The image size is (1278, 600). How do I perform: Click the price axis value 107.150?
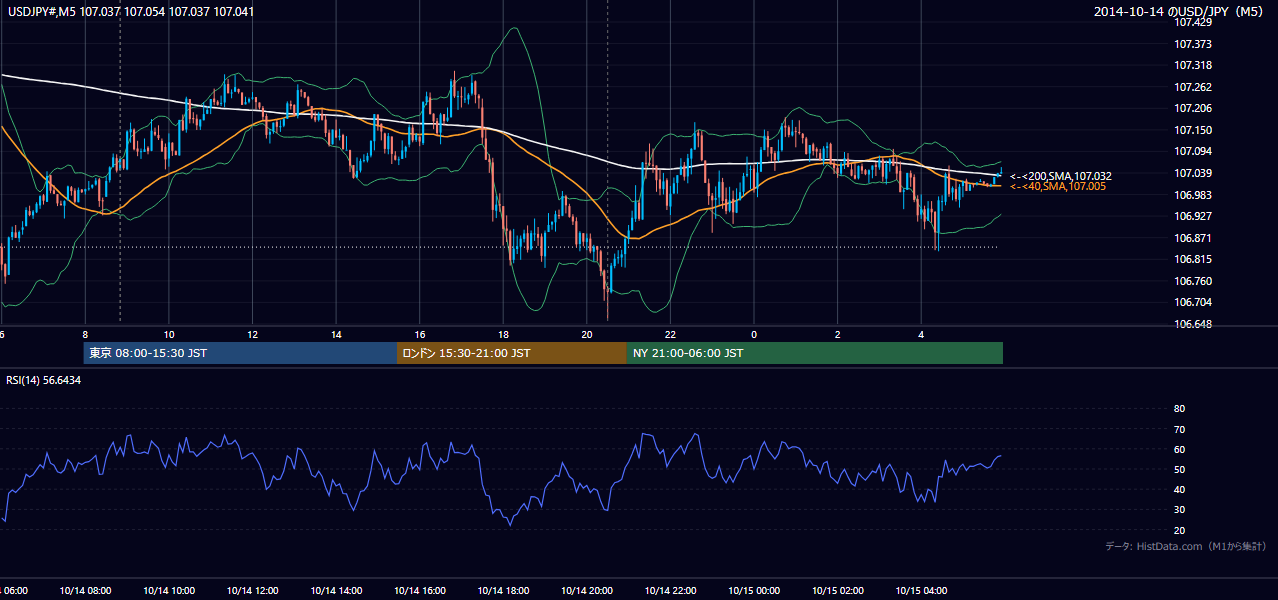pos(1193,130)
